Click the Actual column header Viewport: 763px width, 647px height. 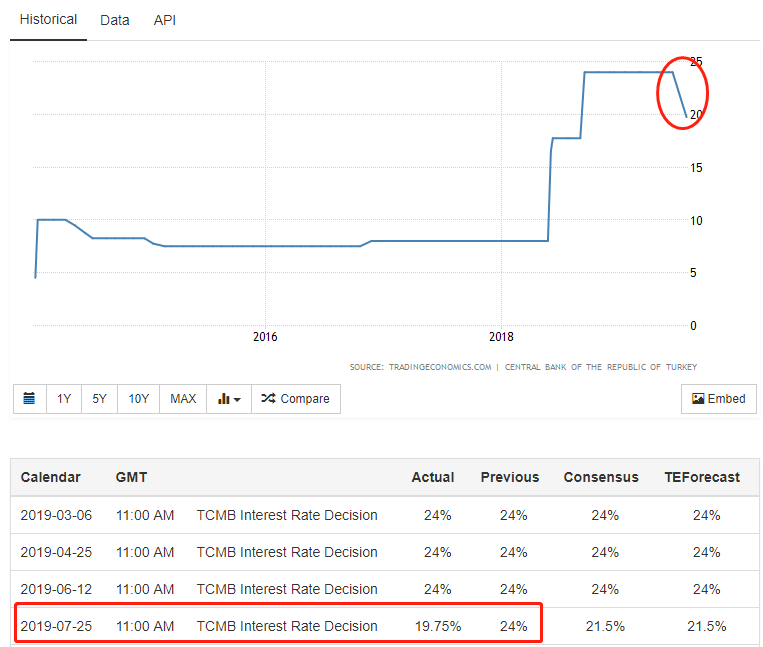point(433,477)
